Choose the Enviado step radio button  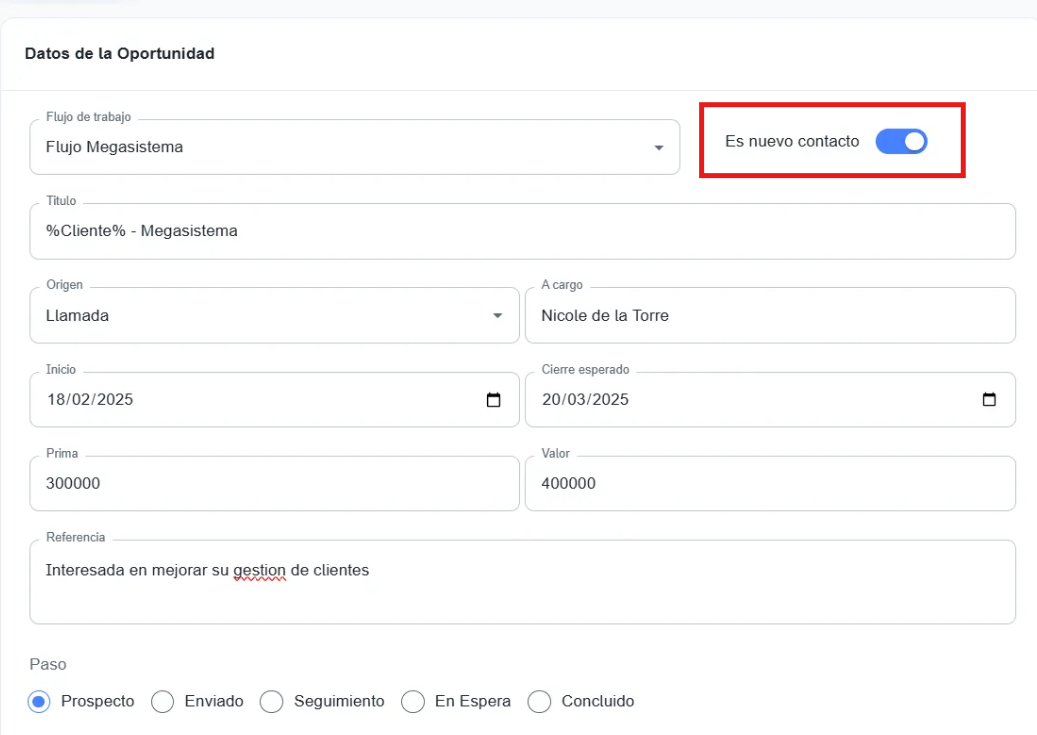pos(163,702)
